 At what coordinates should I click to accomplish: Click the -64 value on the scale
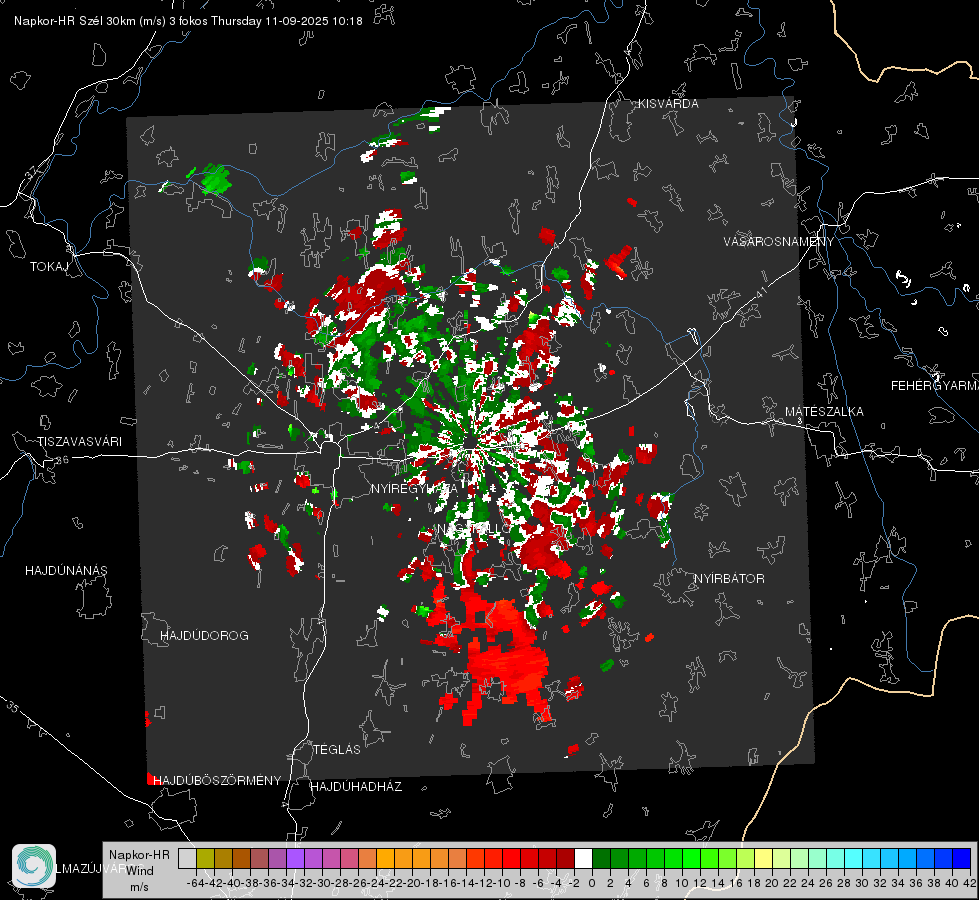coord(195,883)
